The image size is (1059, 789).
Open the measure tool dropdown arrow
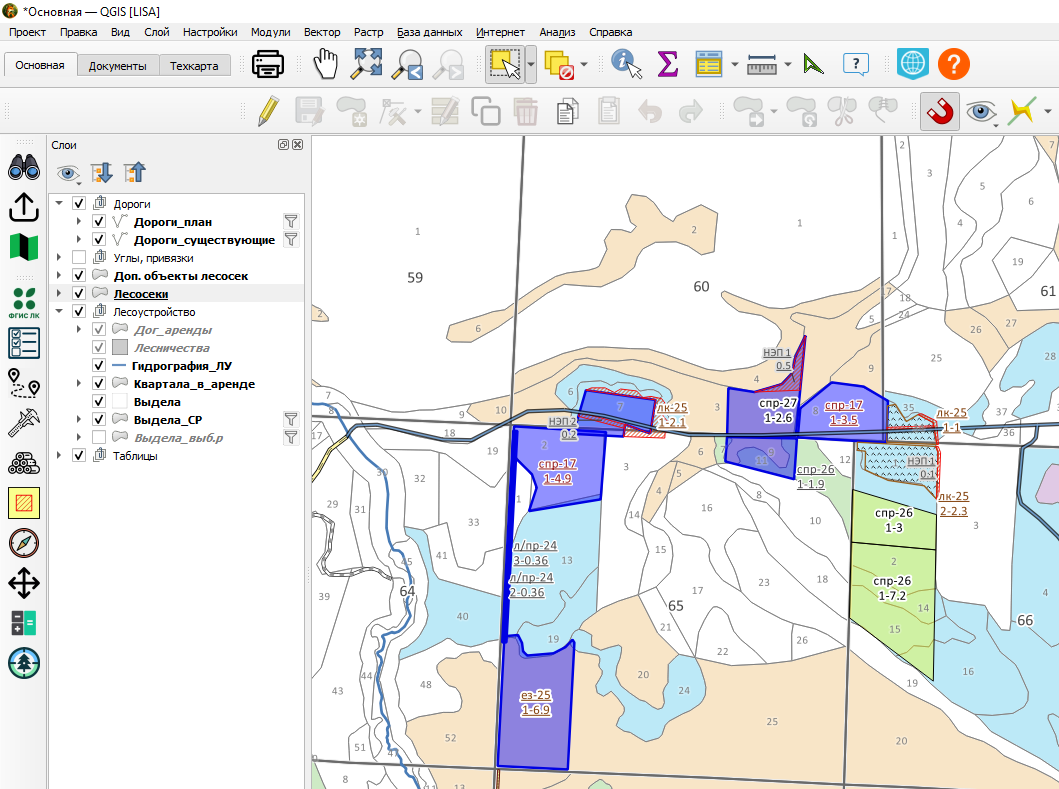pyautogui.click(x=787, y=65)
